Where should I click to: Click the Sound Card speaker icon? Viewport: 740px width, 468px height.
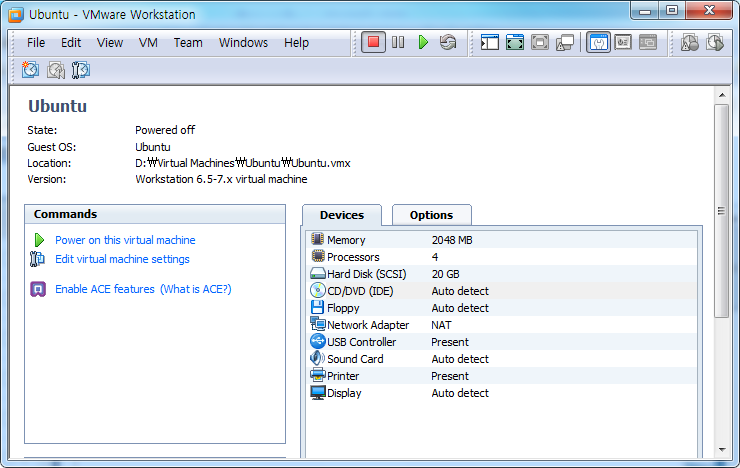[x=317, y=358]
